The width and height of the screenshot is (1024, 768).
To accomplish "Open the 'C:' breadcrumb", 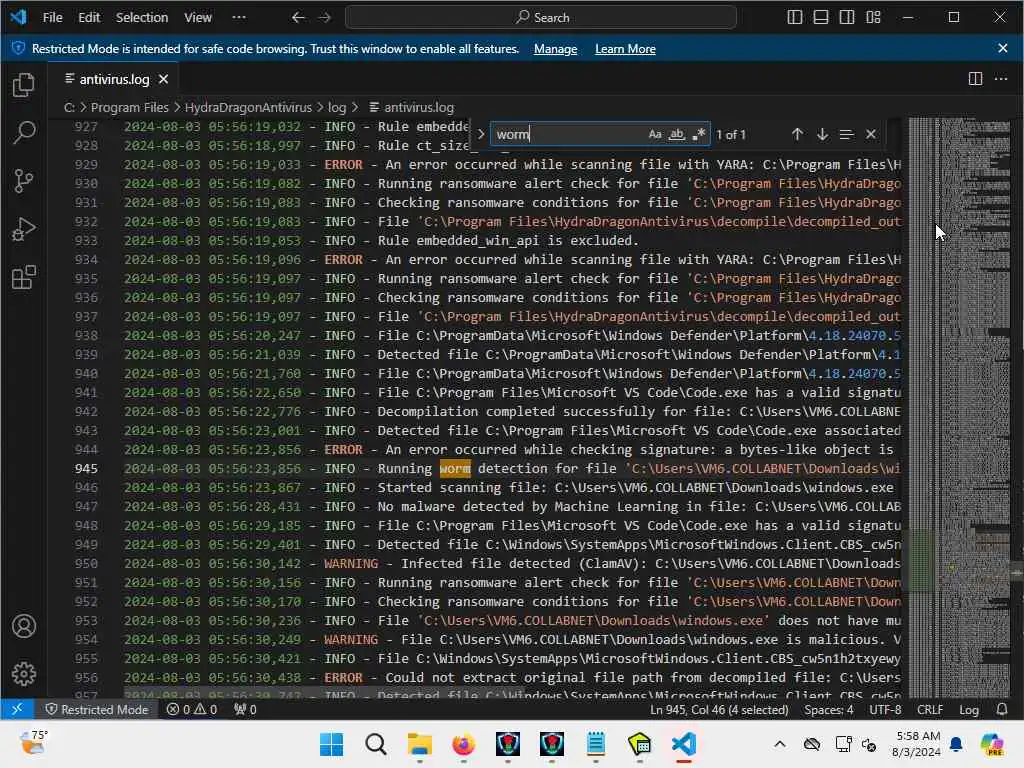I will coord(69,107).
